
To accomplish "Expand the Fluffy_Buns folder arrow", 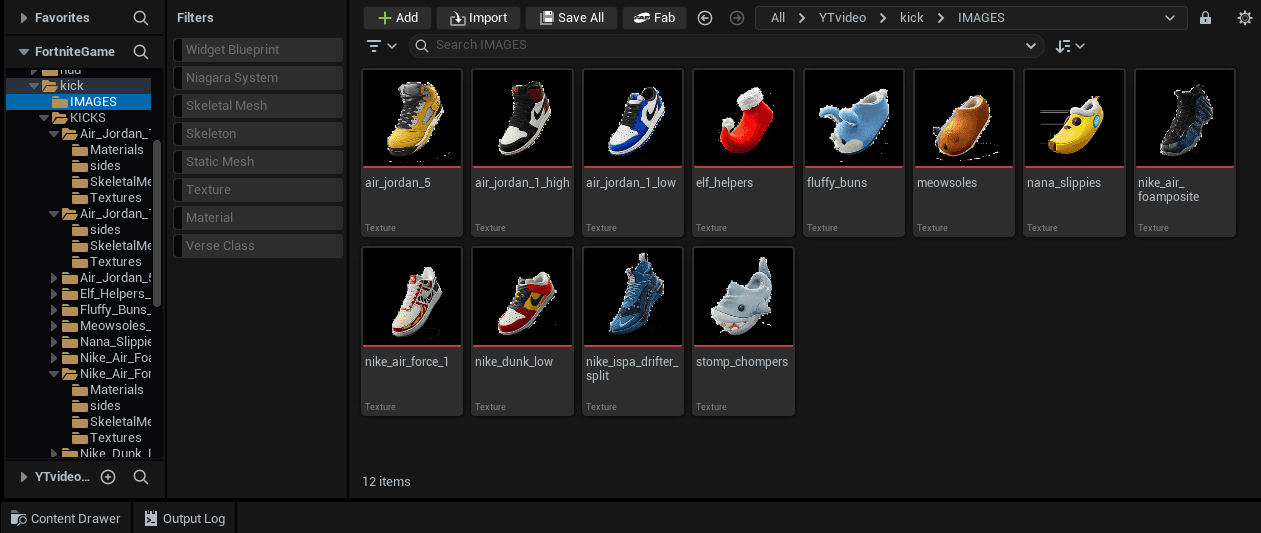I will [55, 310].
